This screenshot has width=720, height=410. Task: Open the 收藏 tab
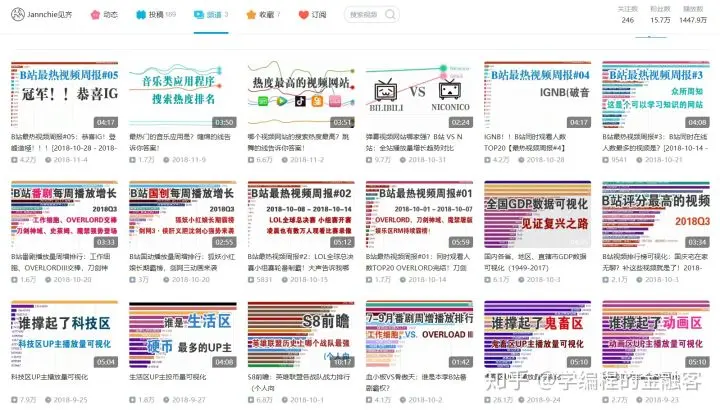click(x=263, y=15)
